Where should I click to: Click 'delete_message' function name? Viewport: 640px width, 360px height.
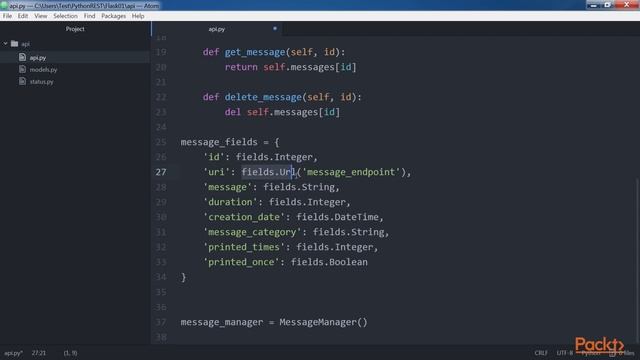263,97
